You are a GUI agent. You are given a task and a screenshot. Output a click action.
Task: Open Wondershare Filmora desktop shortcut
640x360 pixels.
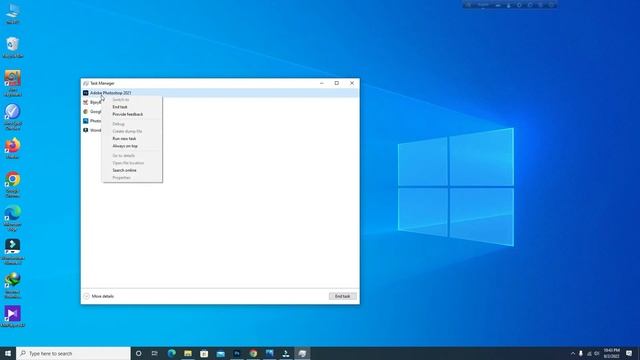13,252
